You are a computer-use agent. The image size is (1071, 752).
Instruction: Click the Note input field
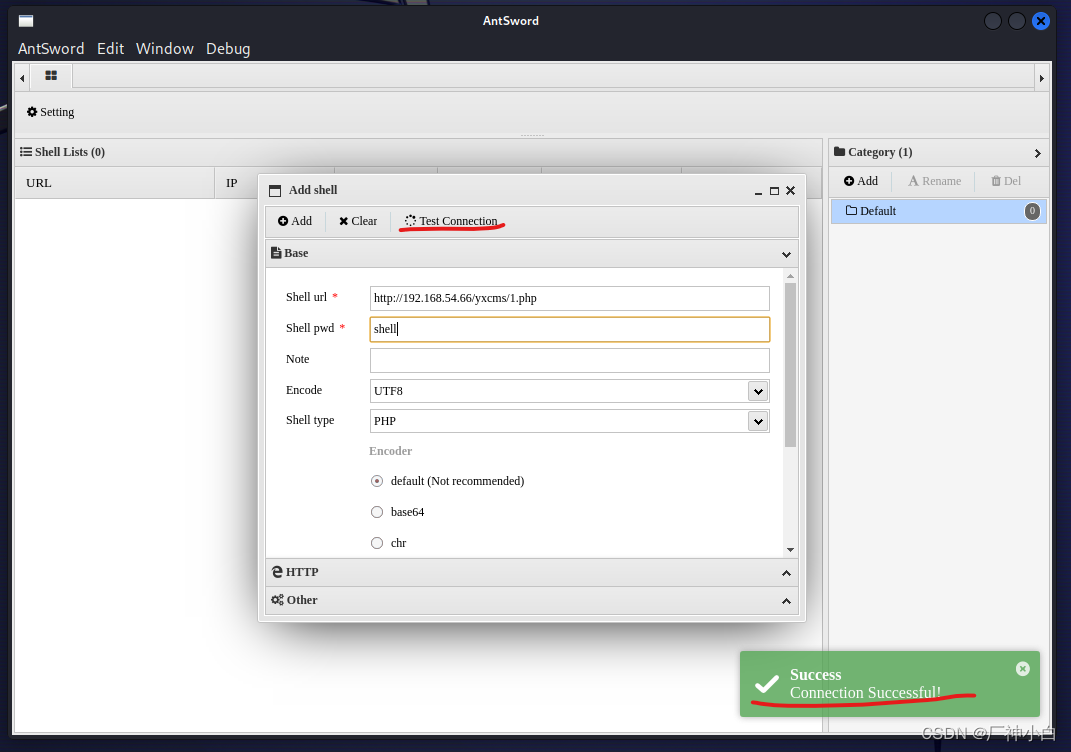click(x=570, y=361)
